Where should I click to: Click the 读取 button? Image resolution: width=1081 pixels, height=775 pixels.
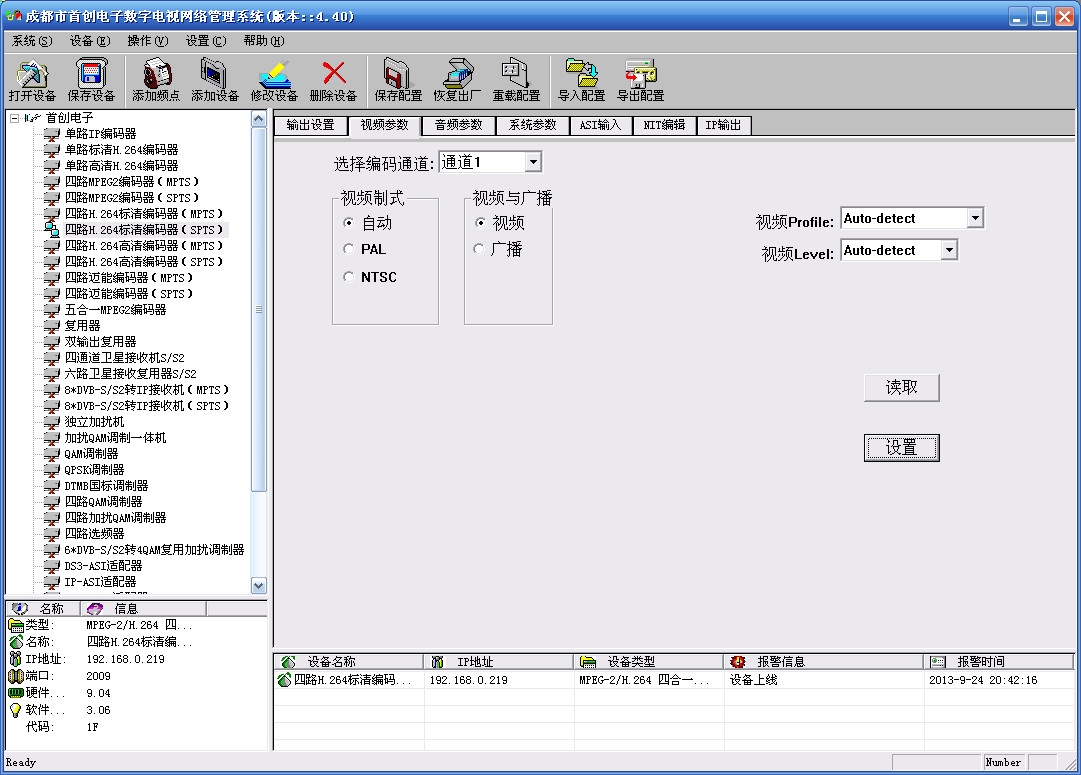coord(901,388)
